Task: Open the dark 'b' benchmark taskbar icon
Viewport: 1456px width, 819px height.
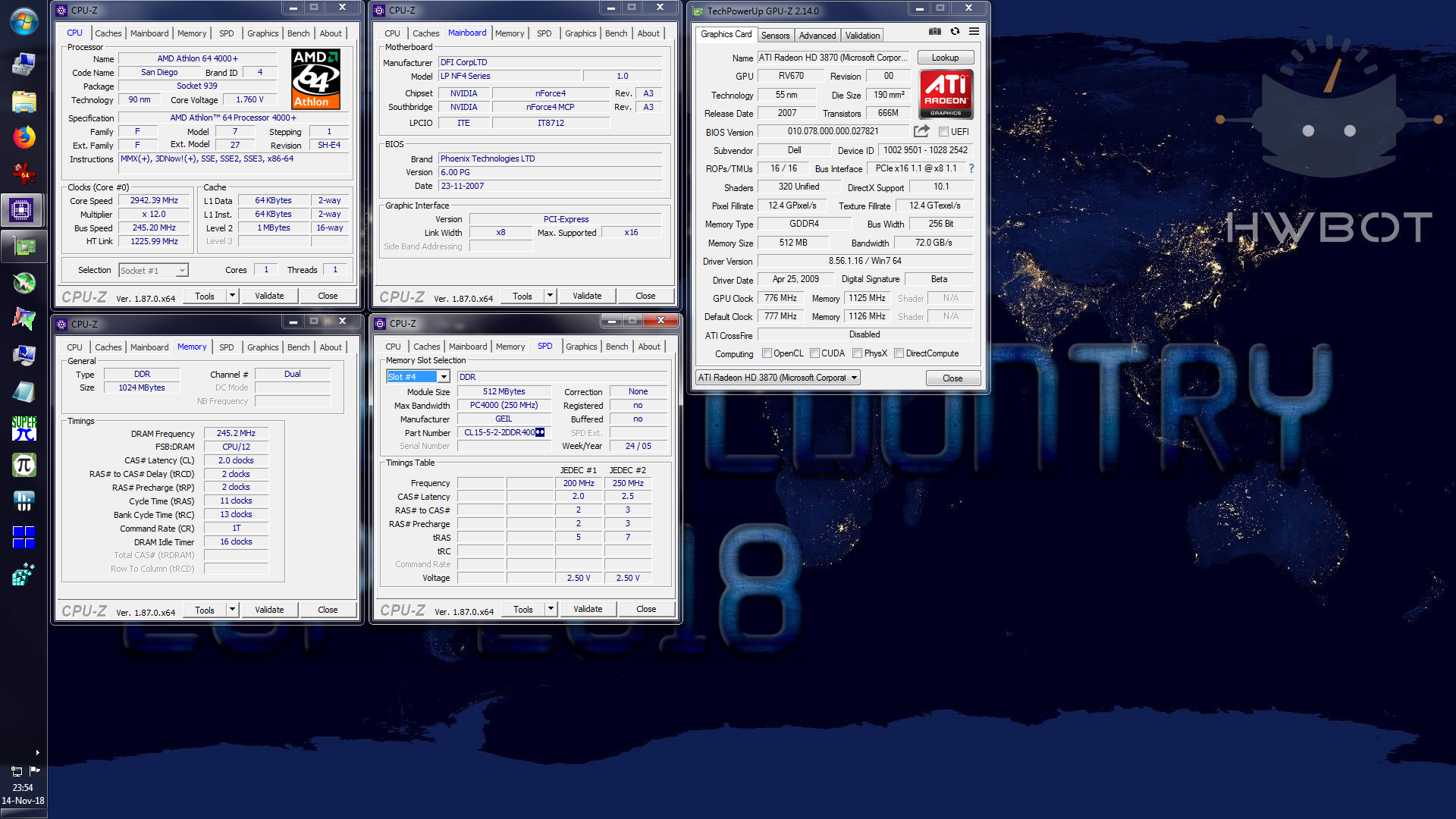Action: tap(24, 501)
